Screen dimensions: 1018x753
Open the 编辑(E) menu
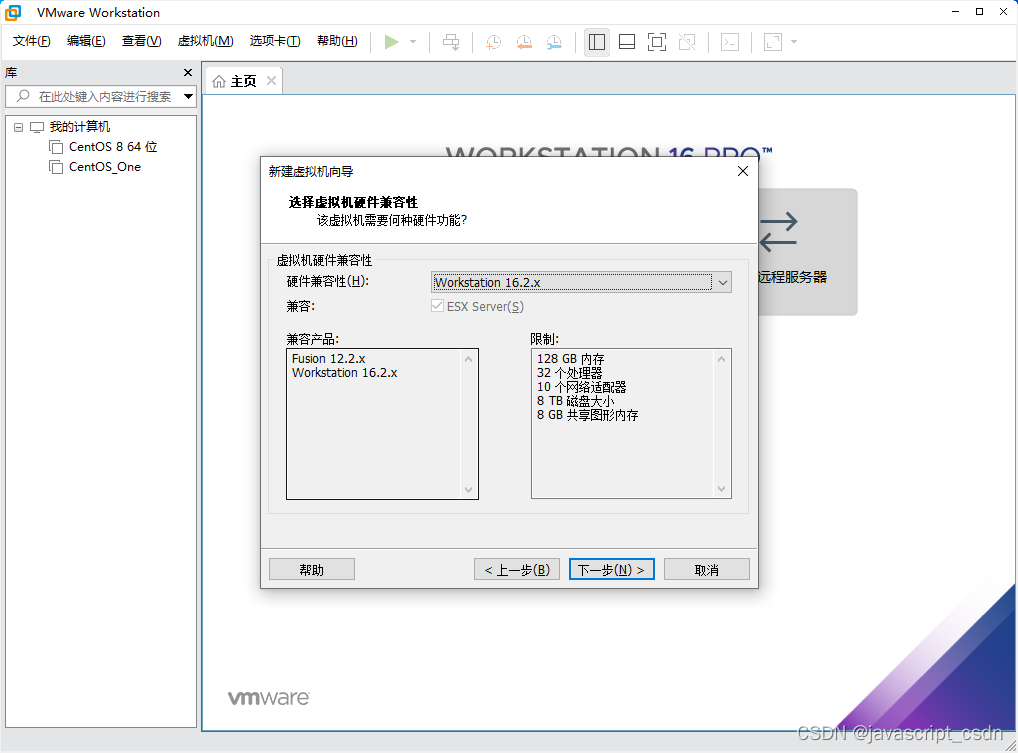86,41
